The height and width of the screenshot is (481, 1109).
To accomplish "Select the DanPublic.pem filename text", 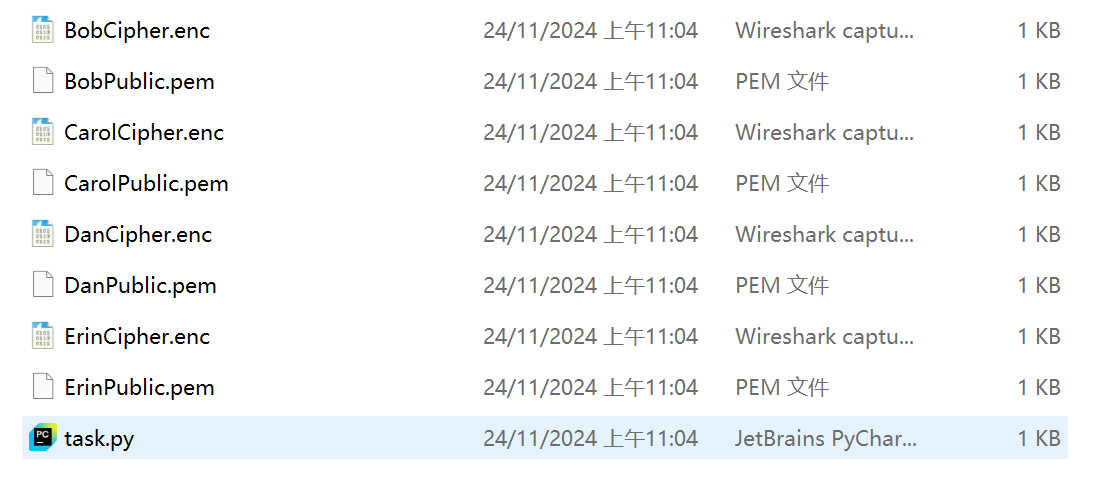I will (140, 285).
